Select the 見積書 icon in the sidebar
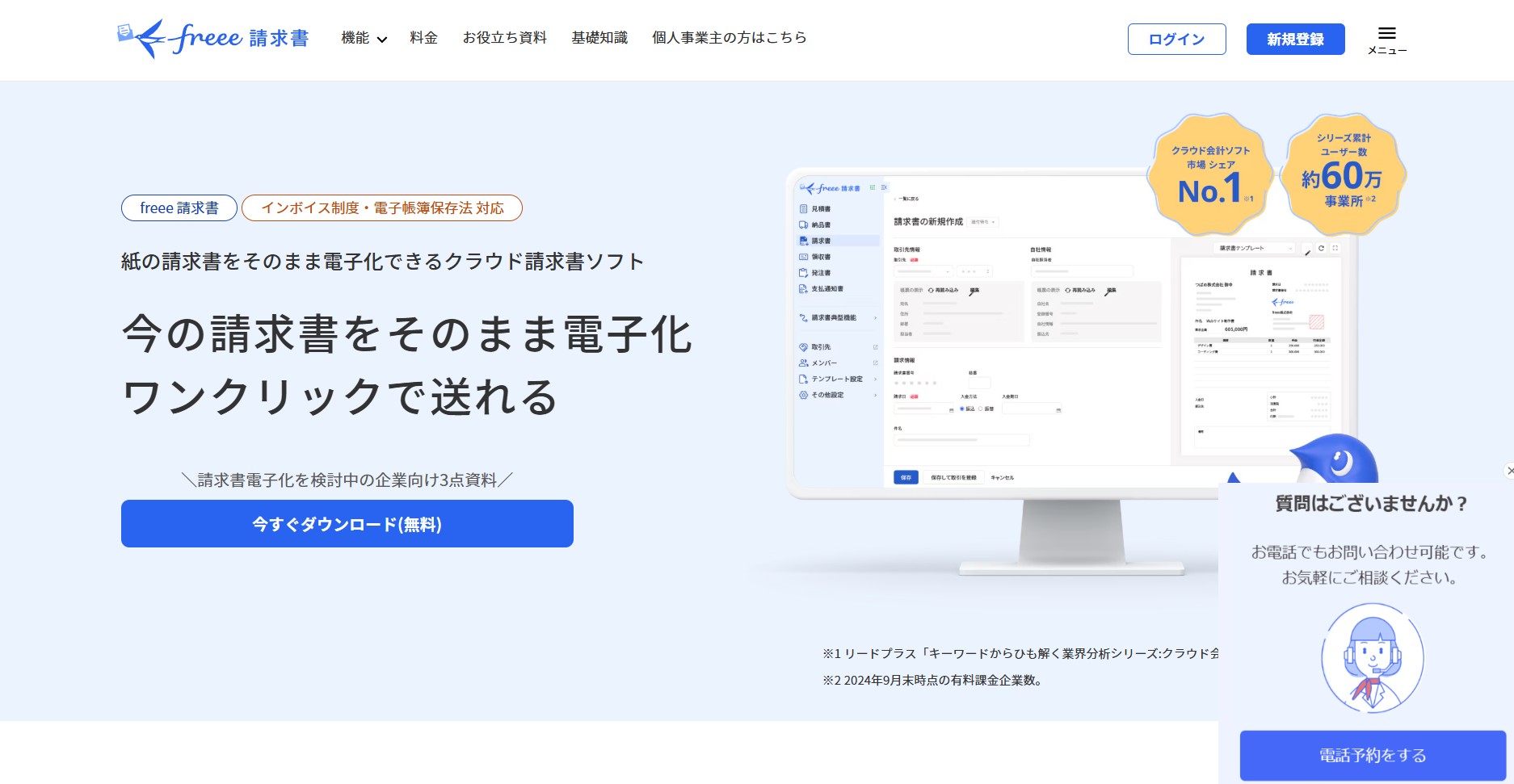This screenshot has width=1514, height=784. point(802,209)
